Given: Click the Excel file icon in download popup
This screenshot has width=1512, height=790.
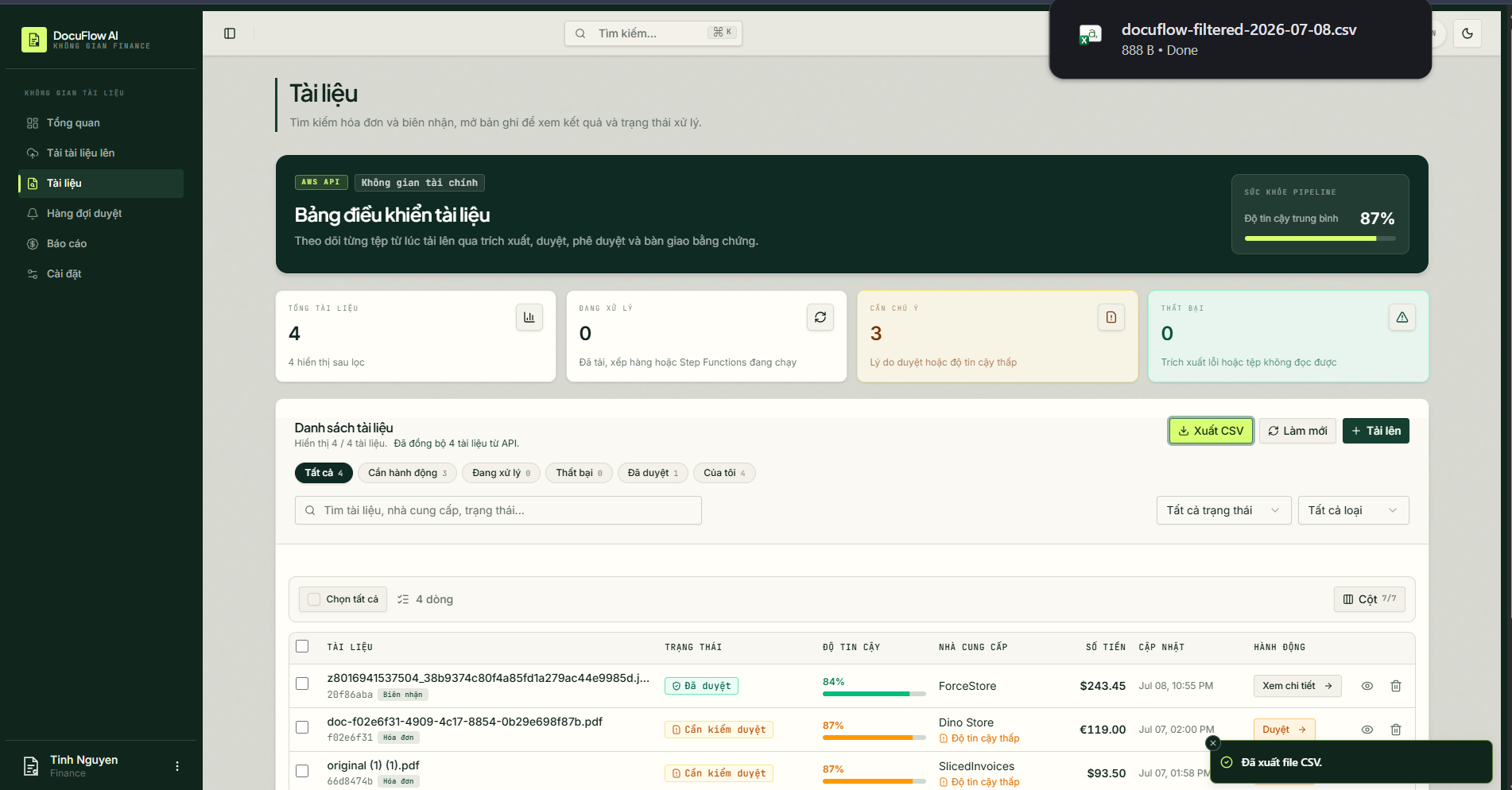Looking at the screenshot, I should [1090, 35].
